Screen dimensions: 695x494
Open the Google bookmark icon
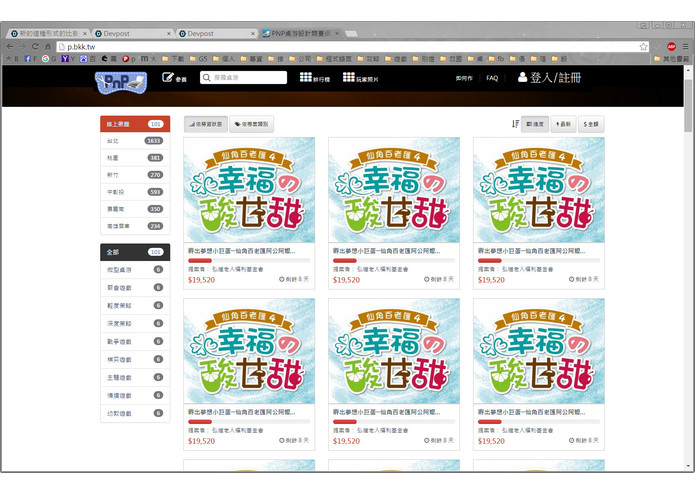[x=45, y=58]
